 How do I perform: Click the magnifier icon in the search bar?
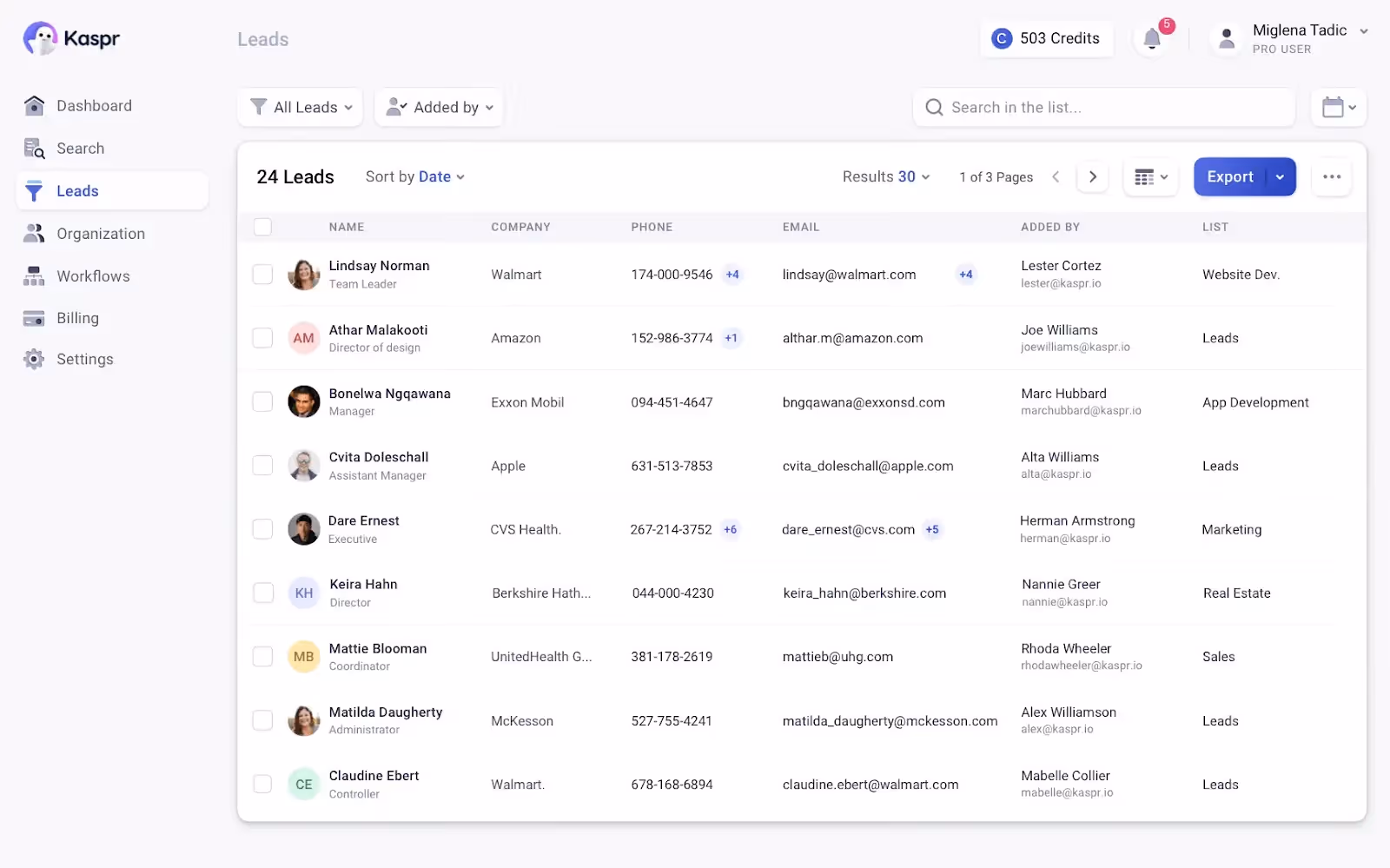click(934, 107)
